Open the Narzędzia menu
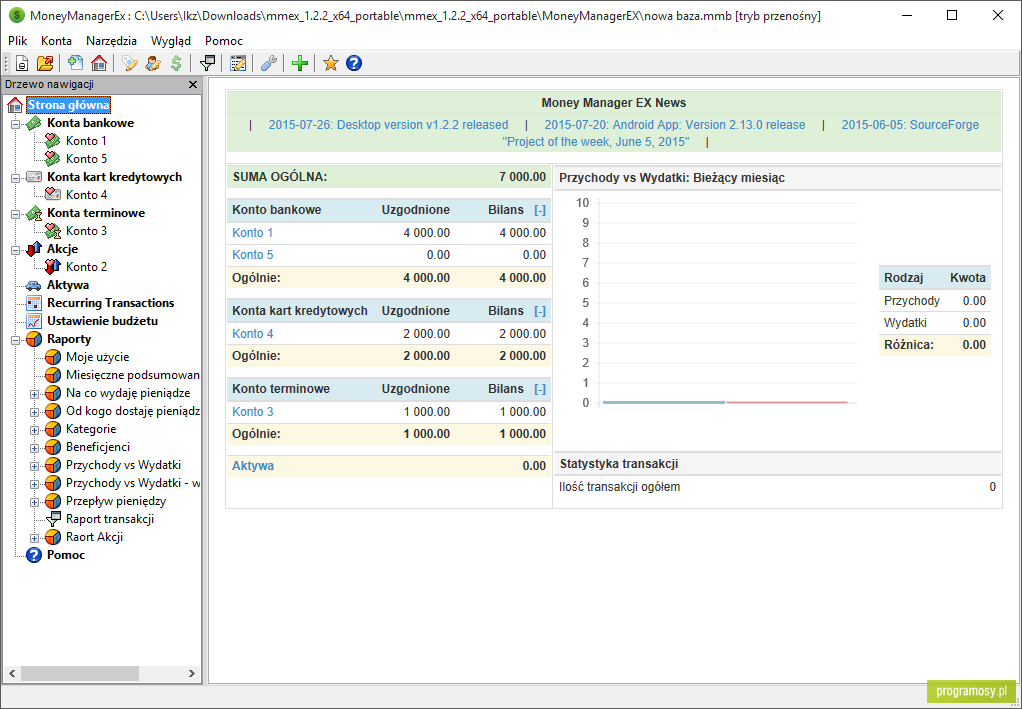 (x=111, y=40)
